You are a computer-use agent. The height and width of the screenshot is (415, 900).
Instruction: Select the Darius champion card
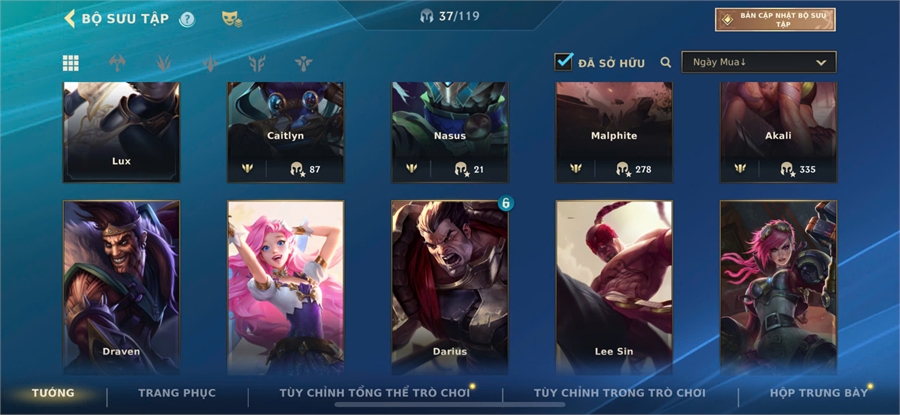click(x=449, y=287)
